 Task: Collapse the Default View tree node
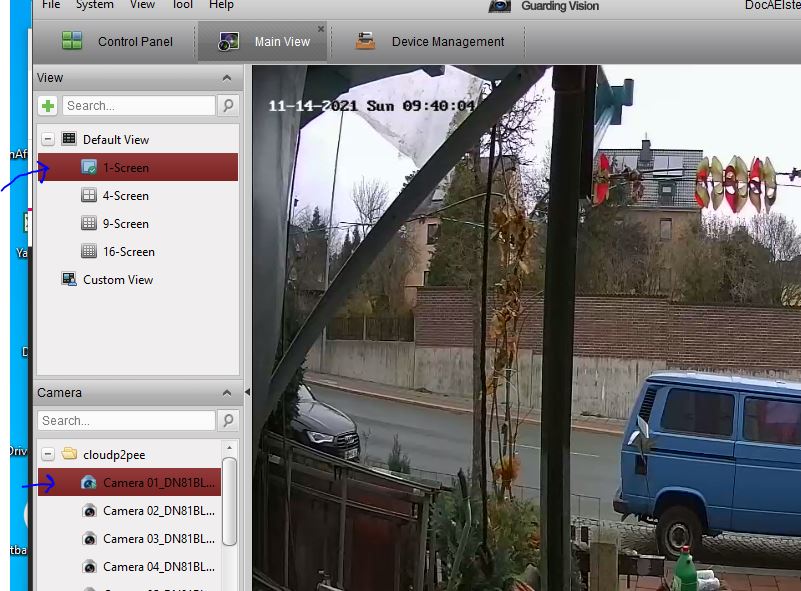pyautogui.click(x=48, y=139)
